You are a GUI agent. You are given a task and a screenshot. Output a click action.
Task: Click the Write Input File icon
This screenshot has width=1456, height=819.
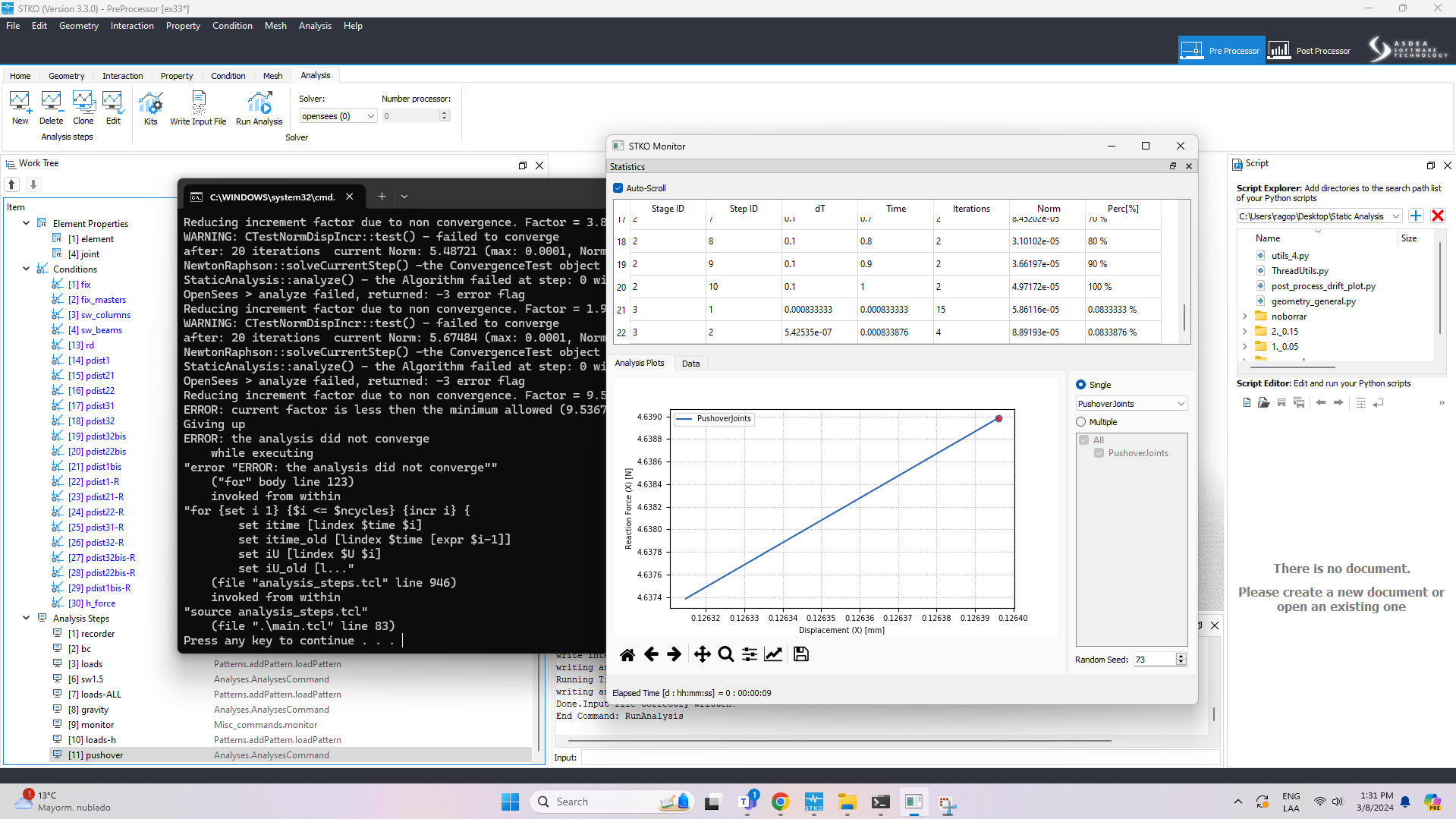[198, 108]
